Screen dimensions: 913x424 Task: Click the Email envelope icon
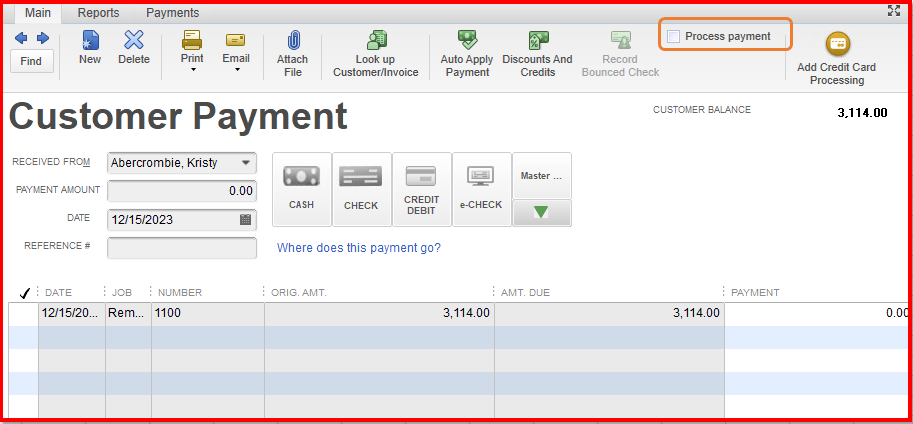(235, 40)
